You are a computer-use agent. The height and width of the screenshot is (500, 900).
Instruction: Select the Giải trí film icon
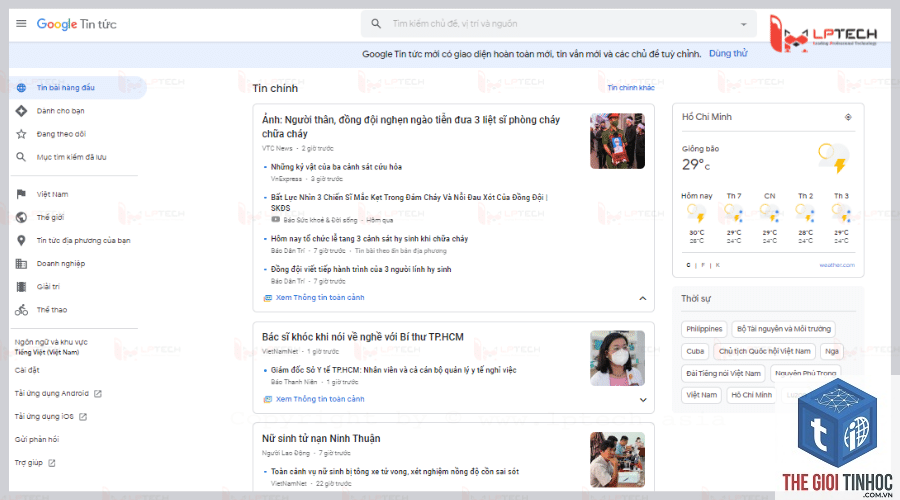[x=21, y=286]
